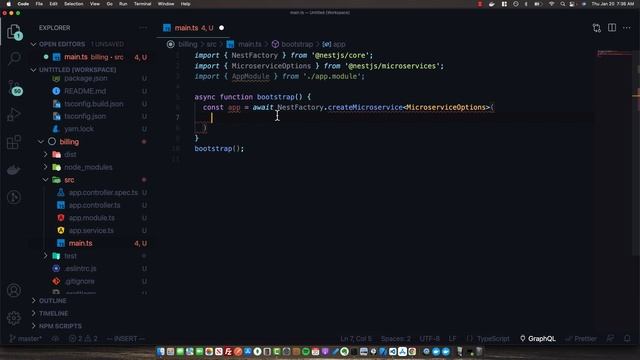
Task: Open the editor more actions menu
Action: [627, 28]
